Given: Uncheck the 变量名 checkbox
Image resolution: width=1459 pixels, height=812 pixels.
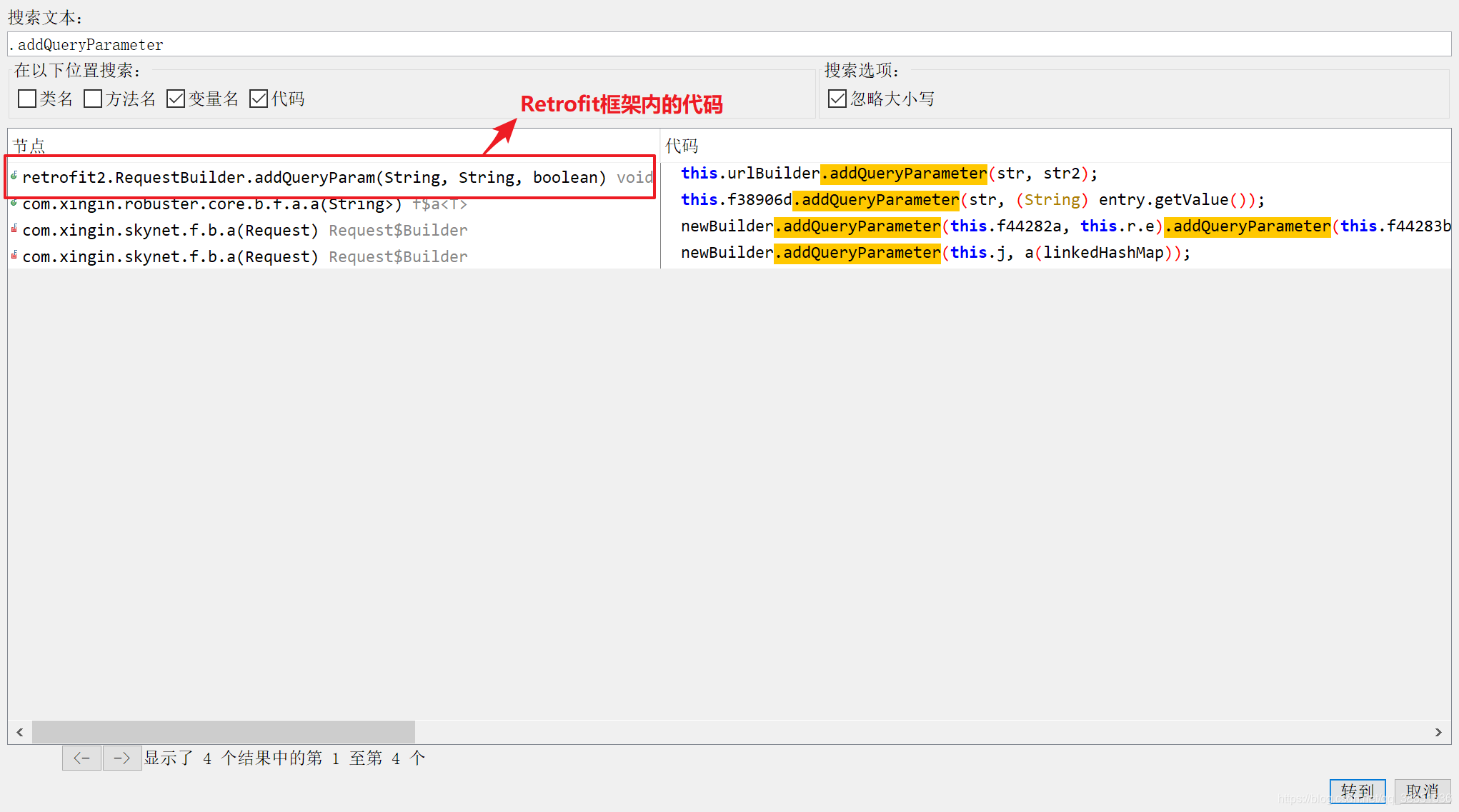Looking at the screenshot, I should [x=176, y=99].
